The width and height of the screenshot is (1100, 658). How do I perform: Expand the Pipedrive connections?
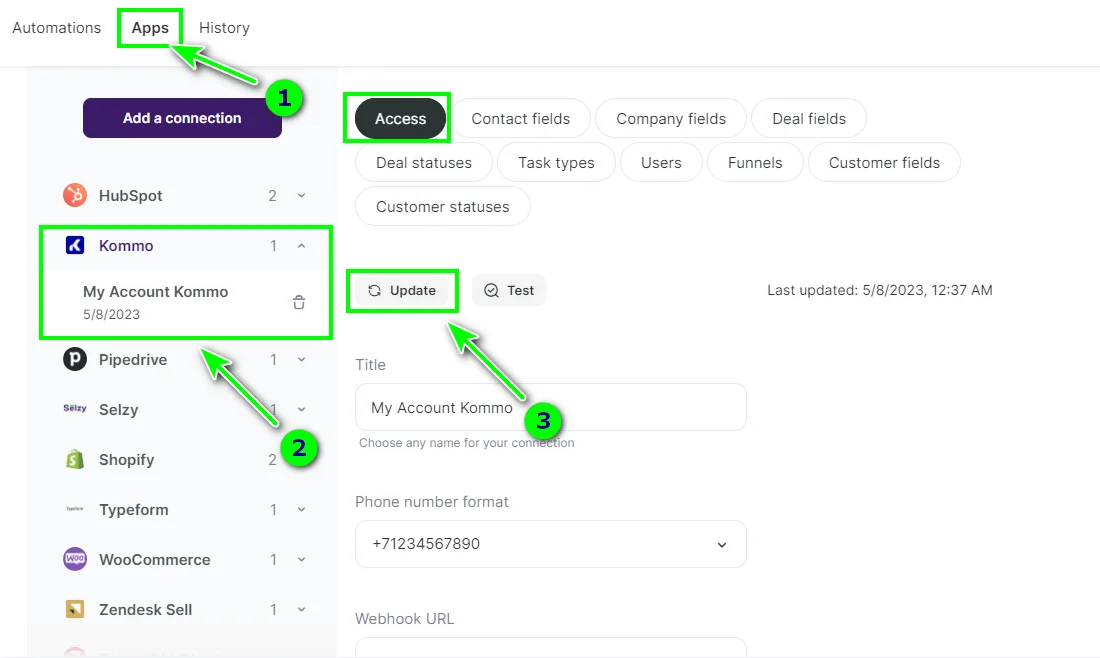click(x=301, y=359)
